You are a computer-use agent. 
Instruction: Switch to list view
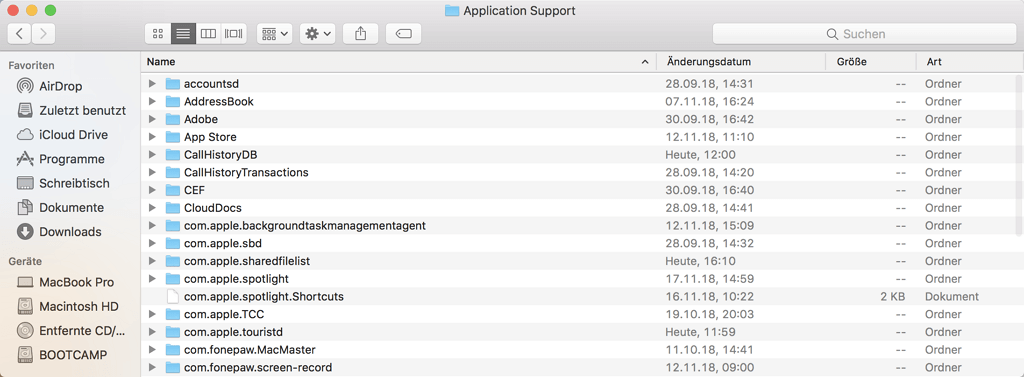click(x=183, y=34)
